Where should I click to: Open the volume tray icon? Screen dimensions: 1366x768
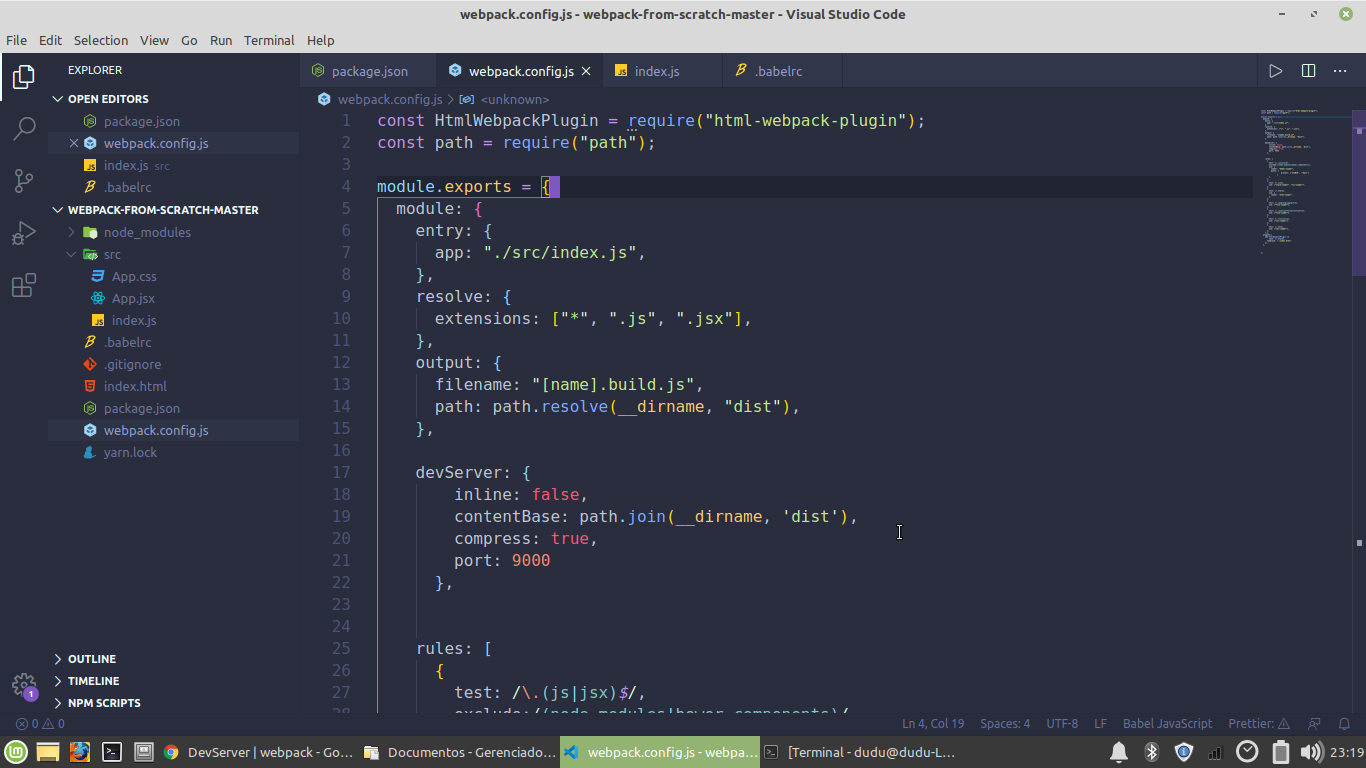click(x=1311, y=752)
